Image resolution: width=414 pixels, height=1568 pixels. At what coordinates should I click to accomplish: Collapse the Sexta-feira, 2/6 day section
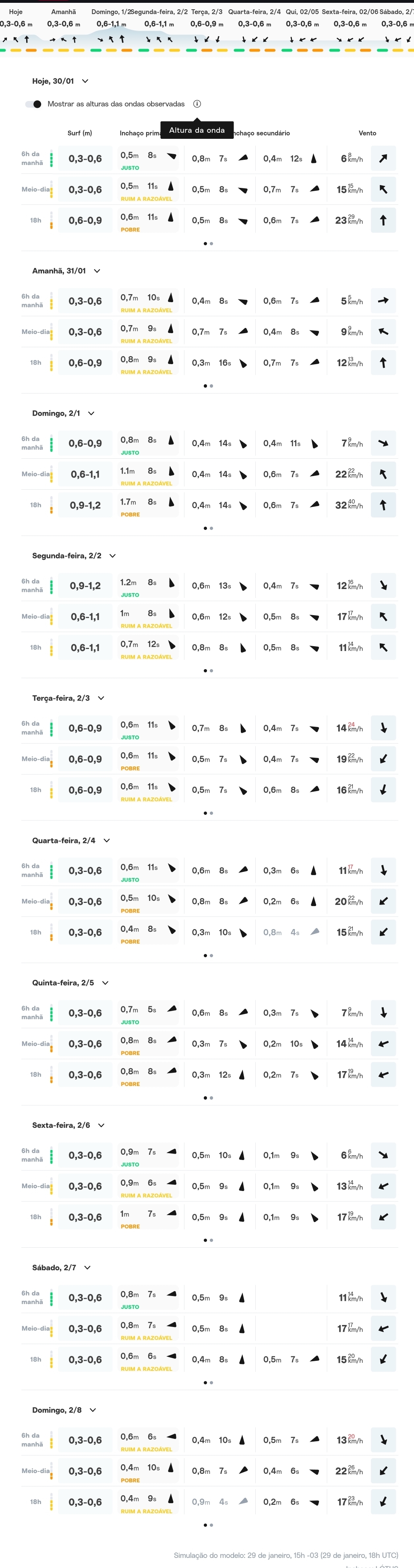pos(101,1125)
